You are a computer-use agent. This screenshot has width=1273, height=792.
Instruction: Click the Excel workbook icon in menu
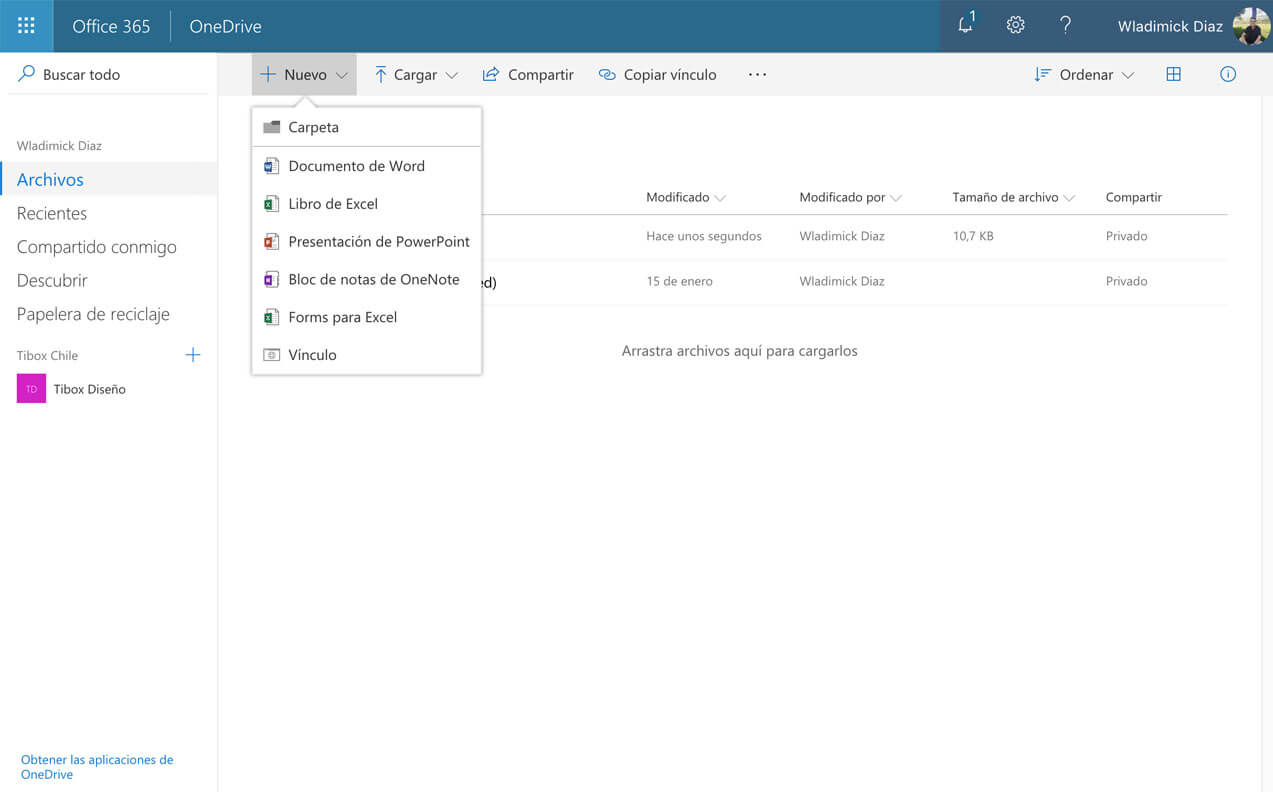[x=271, y=204]
